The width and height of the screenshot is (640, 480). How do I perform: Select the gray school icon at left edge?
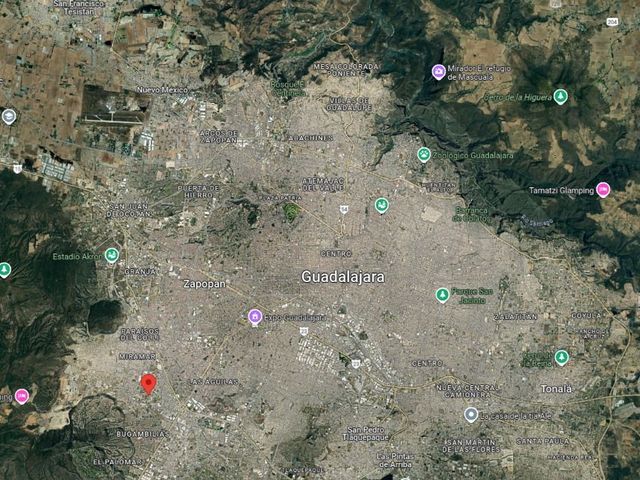(x=9, y=117)
